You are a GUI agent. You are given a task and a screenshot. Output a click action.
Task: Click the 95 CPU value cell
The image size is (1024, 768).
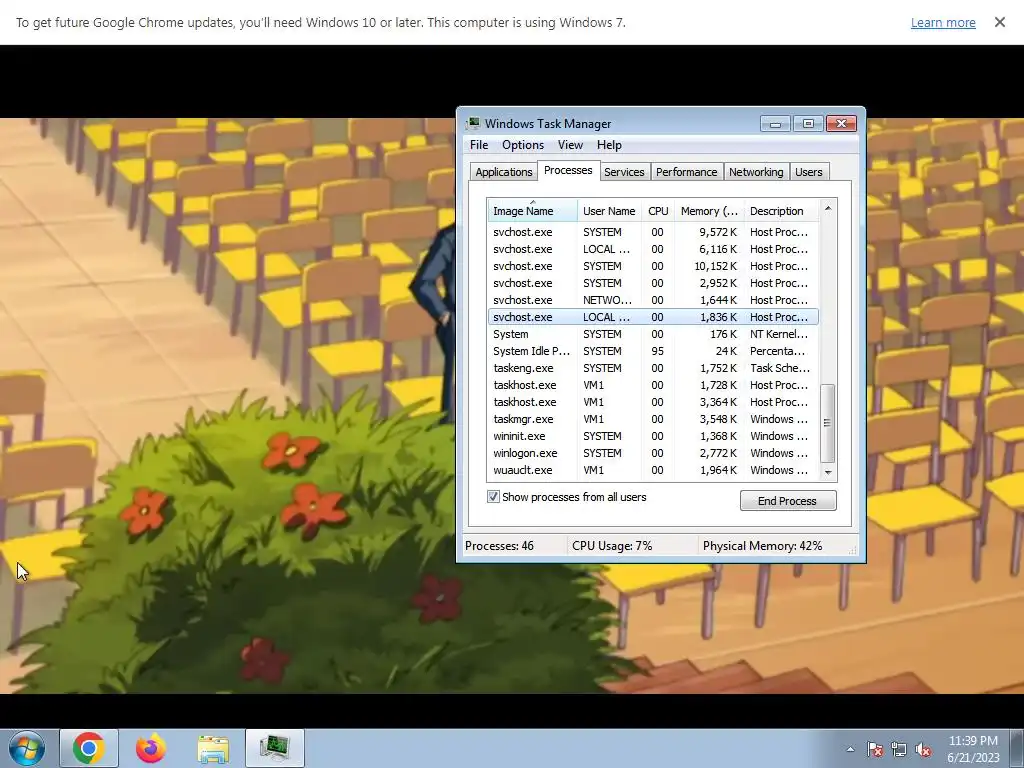click(657, 351)
